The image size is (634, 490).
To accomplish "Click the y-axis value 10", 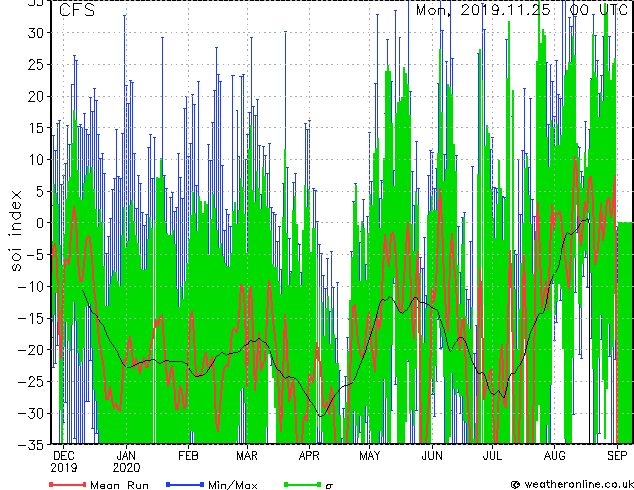I will click(x=36, y=159).
